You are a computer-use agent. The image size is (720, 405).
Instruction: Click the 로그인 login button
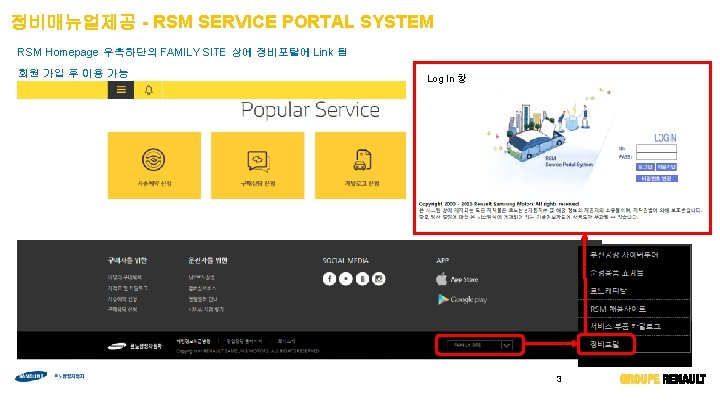(645, 167)
